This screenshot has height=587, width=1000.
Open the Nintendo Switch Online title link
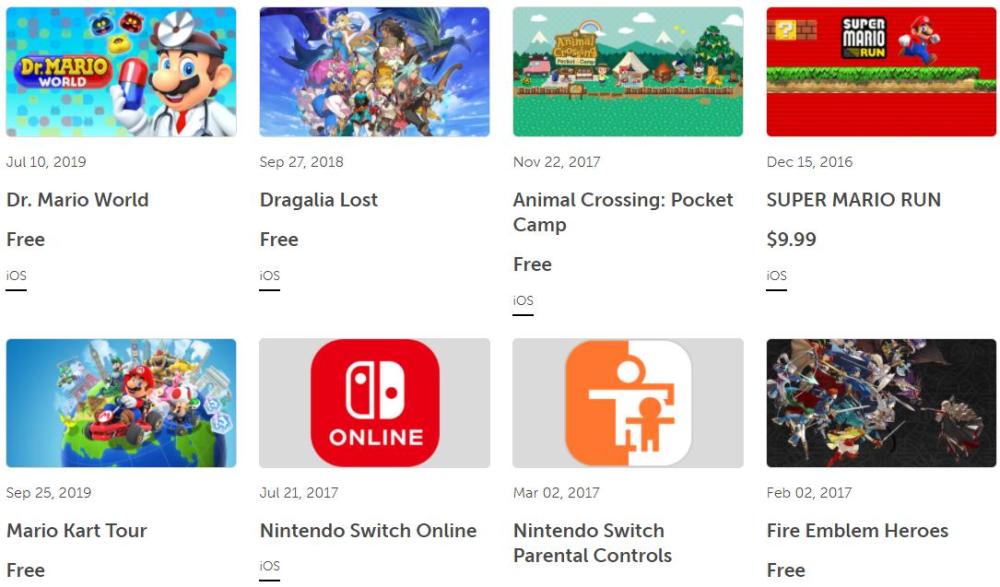point(368,530)
